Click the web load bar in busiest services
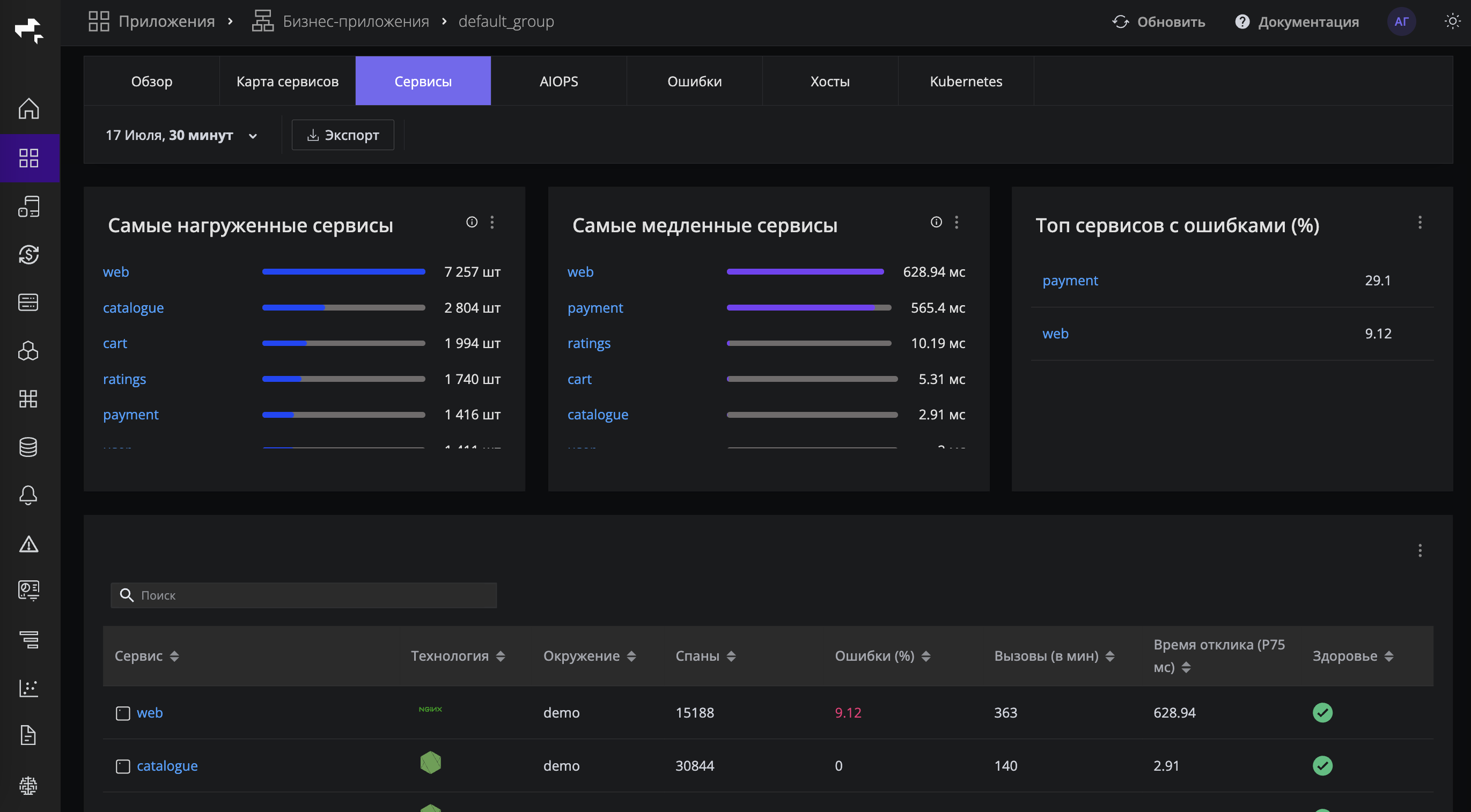 click(x=344, y=272)
